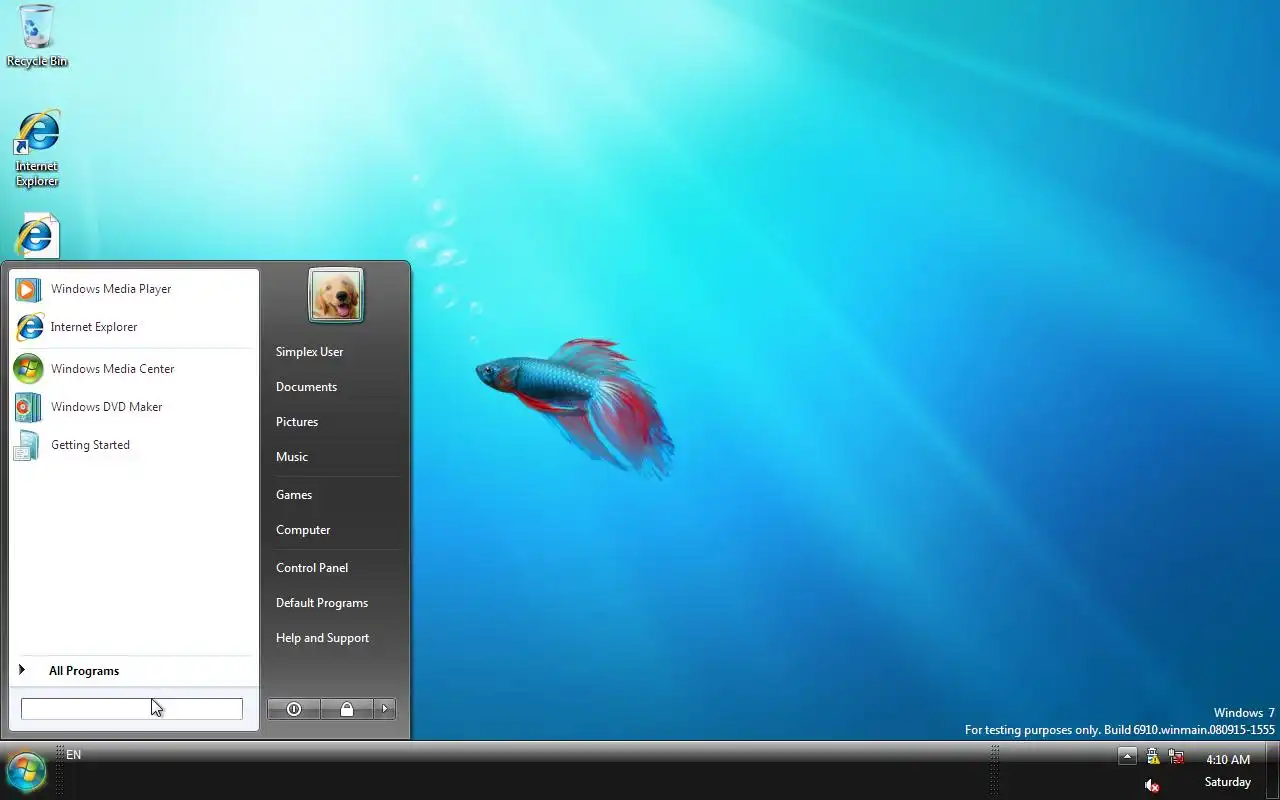Open Windows DVD Maker from Start menu
1280x800 pixels.
pyautogui.click(x=134, y=407)
